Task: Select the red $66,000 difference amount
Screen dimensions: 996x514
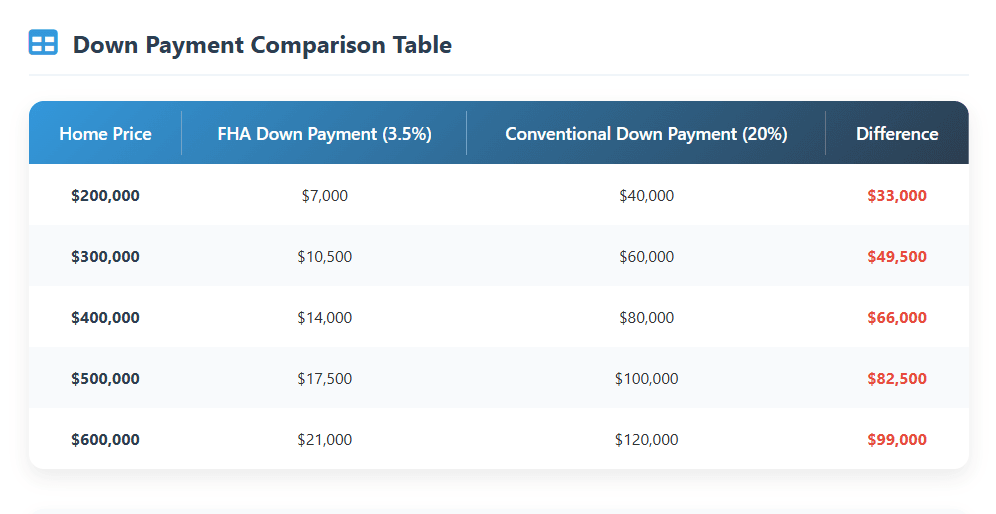Action: point(897,318)
